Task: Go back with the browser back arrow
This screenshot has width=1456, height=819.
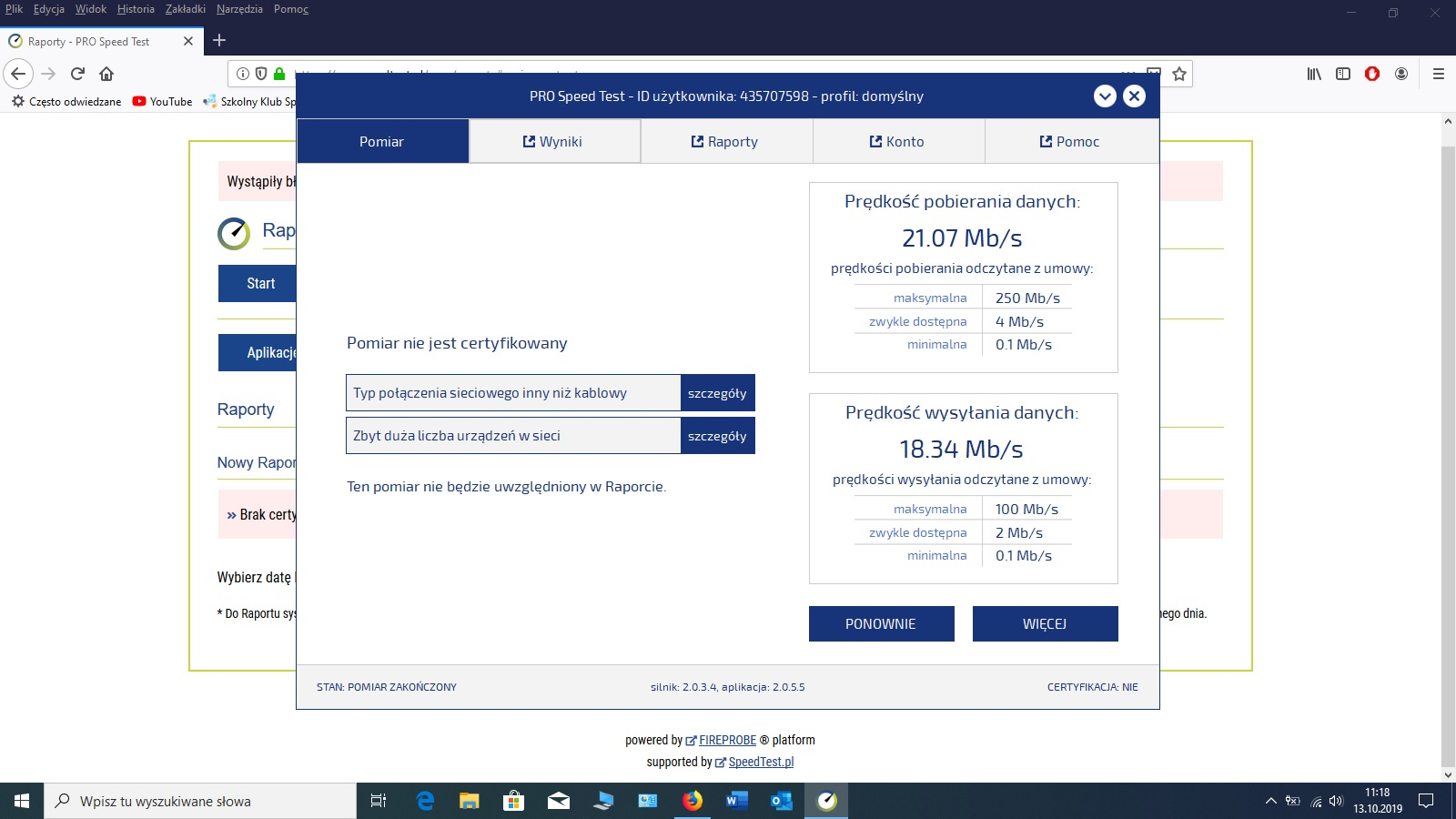Action: pos(18,74)
